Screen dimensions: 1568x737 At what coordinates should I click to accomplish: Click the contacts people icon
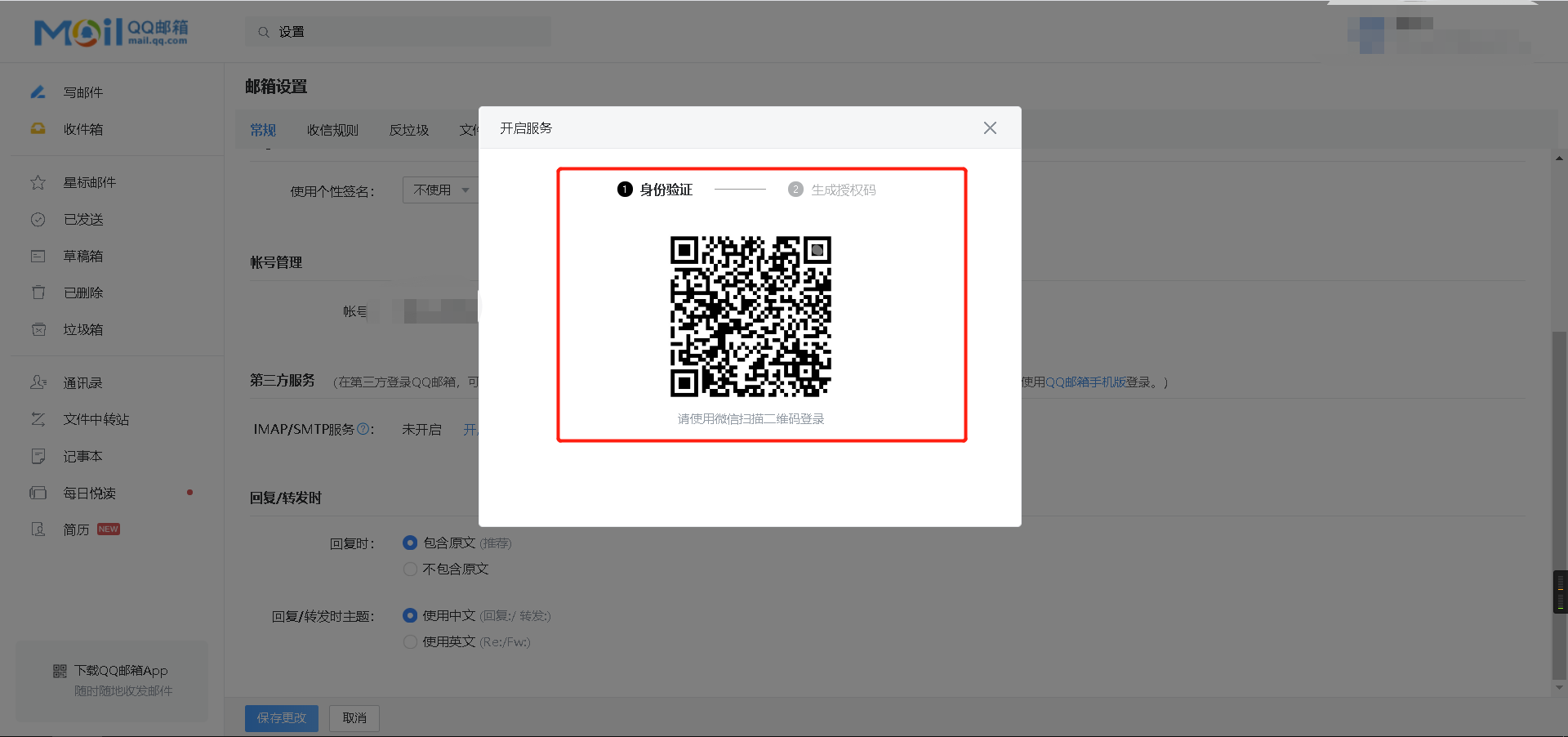coord(38,382)
